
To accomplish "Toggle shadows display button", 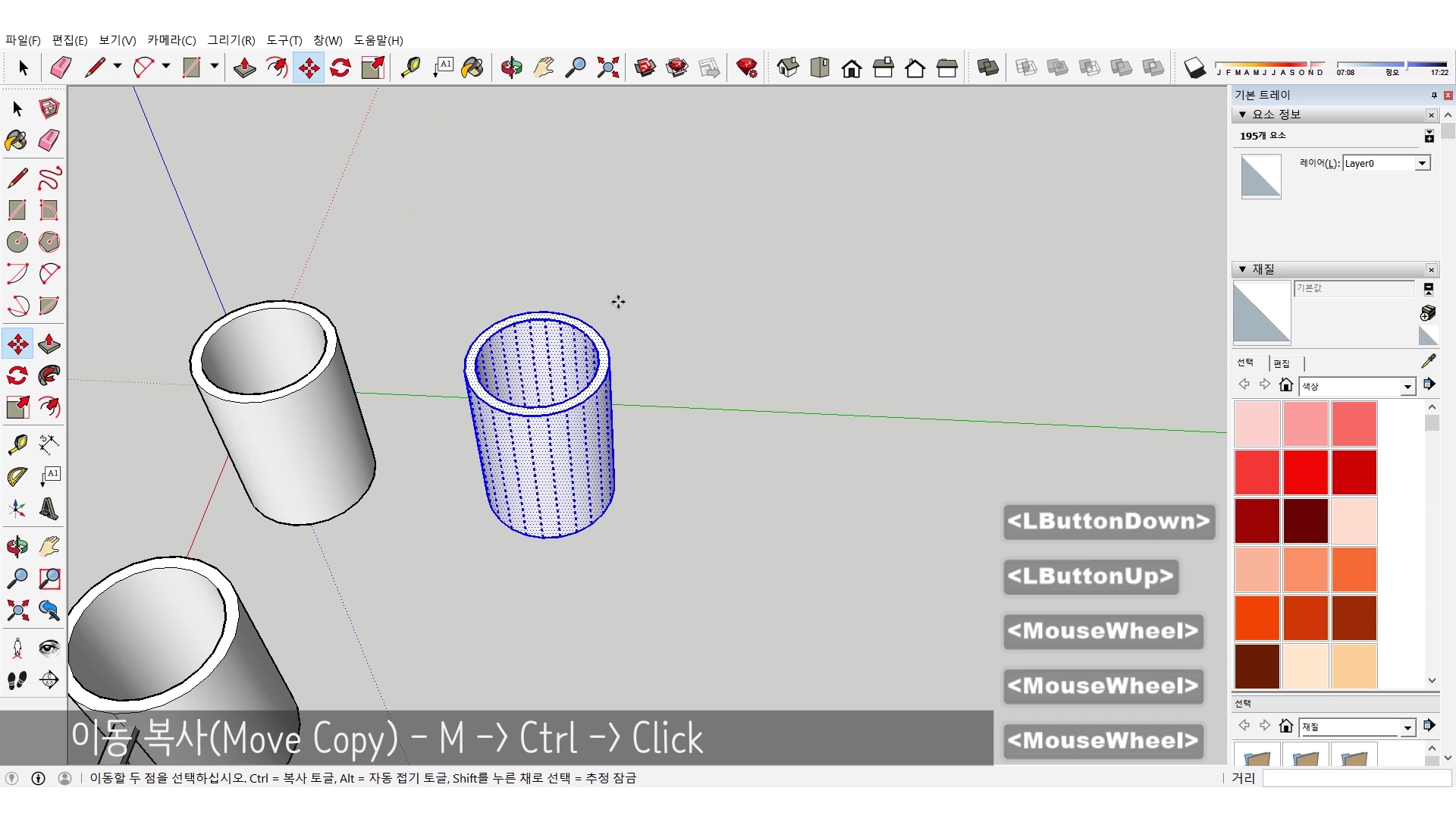I will pyautogui.click(x=1194, y=67).
